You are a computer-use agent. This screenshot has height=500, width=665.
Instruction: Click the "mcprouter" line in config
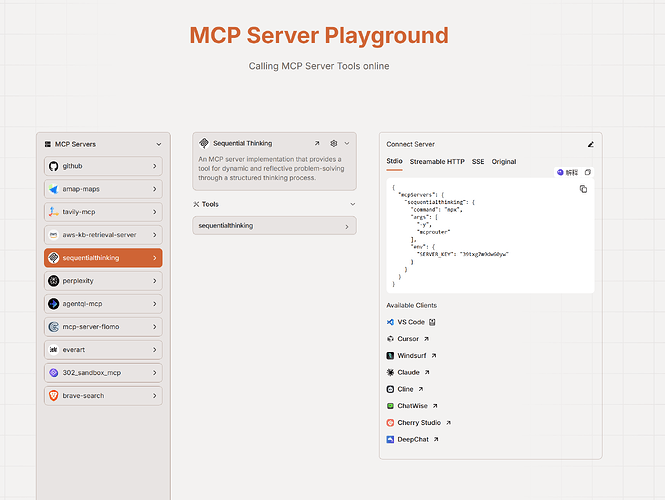[434, 232]
